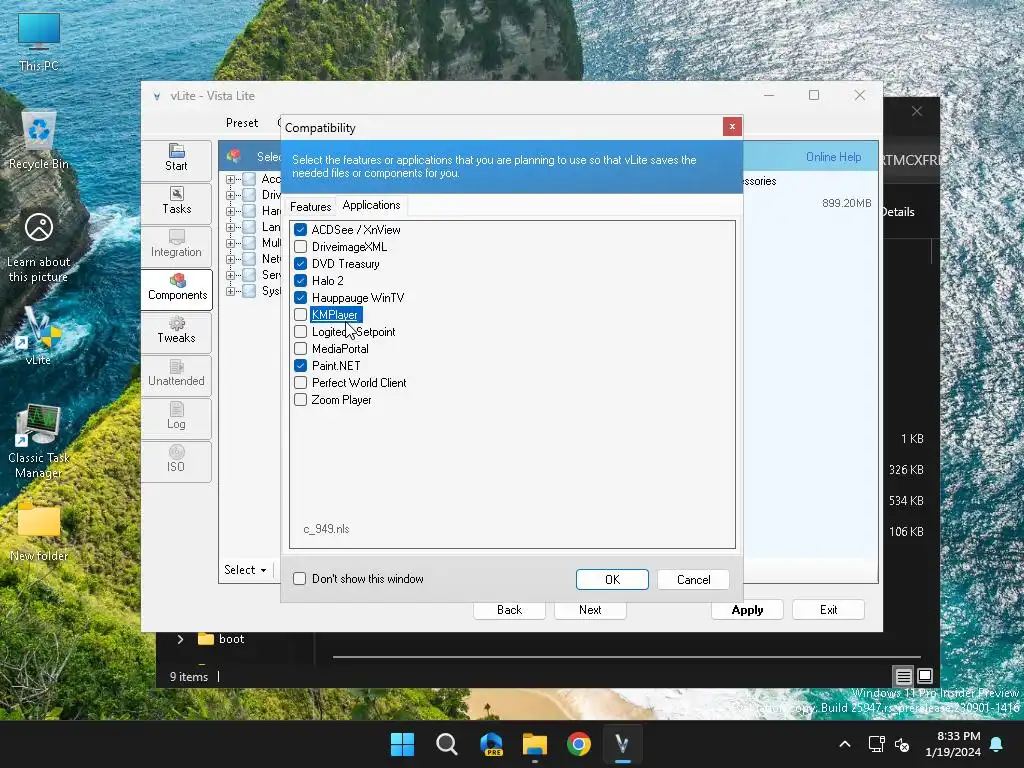Expand the Net... components tree node

point(230,259)
